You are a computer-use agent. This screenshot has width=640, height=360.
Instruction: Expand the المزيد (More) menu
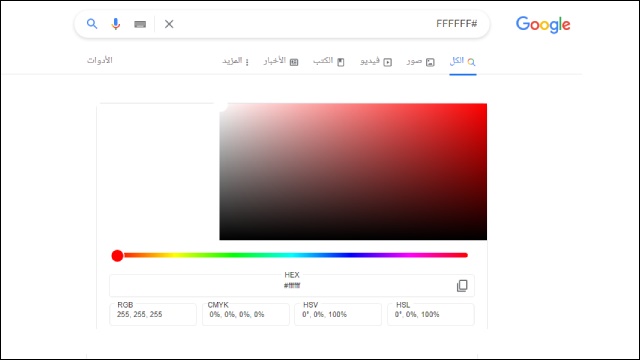point(236,61)
